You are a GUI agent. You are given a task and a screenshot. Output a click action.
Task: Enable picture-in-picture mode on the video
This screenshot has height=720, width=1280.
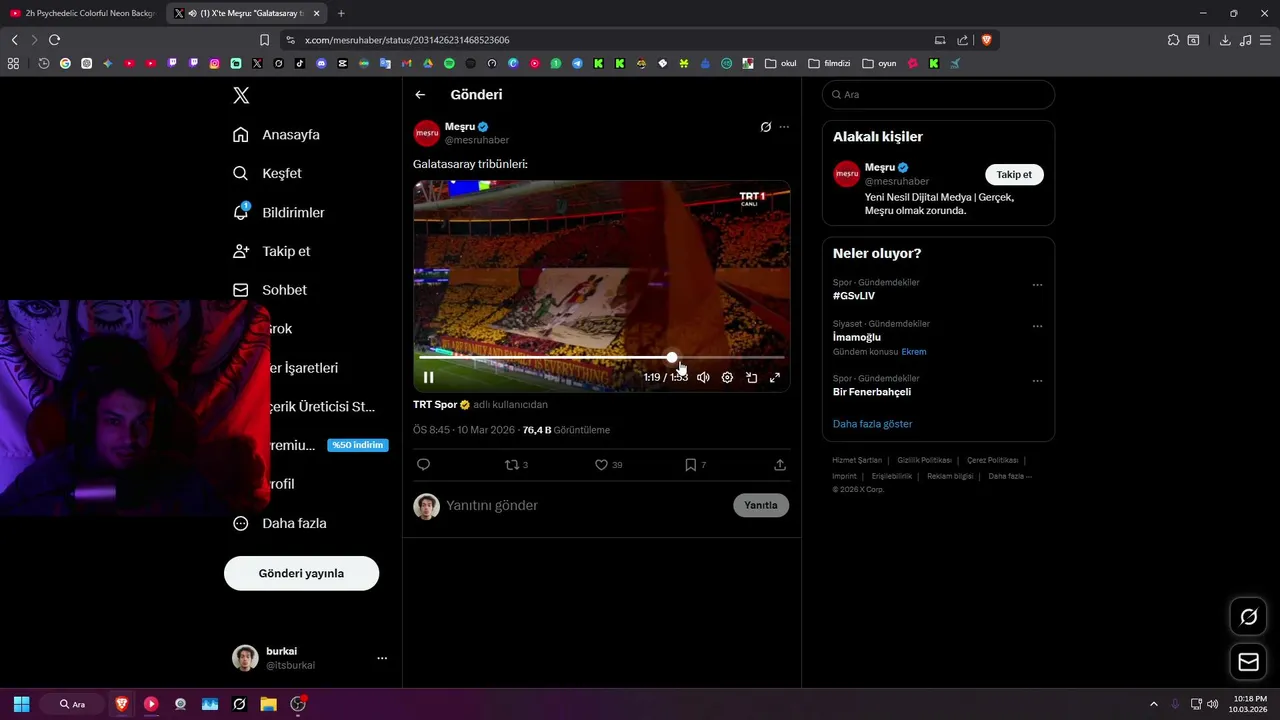(751, 378)
